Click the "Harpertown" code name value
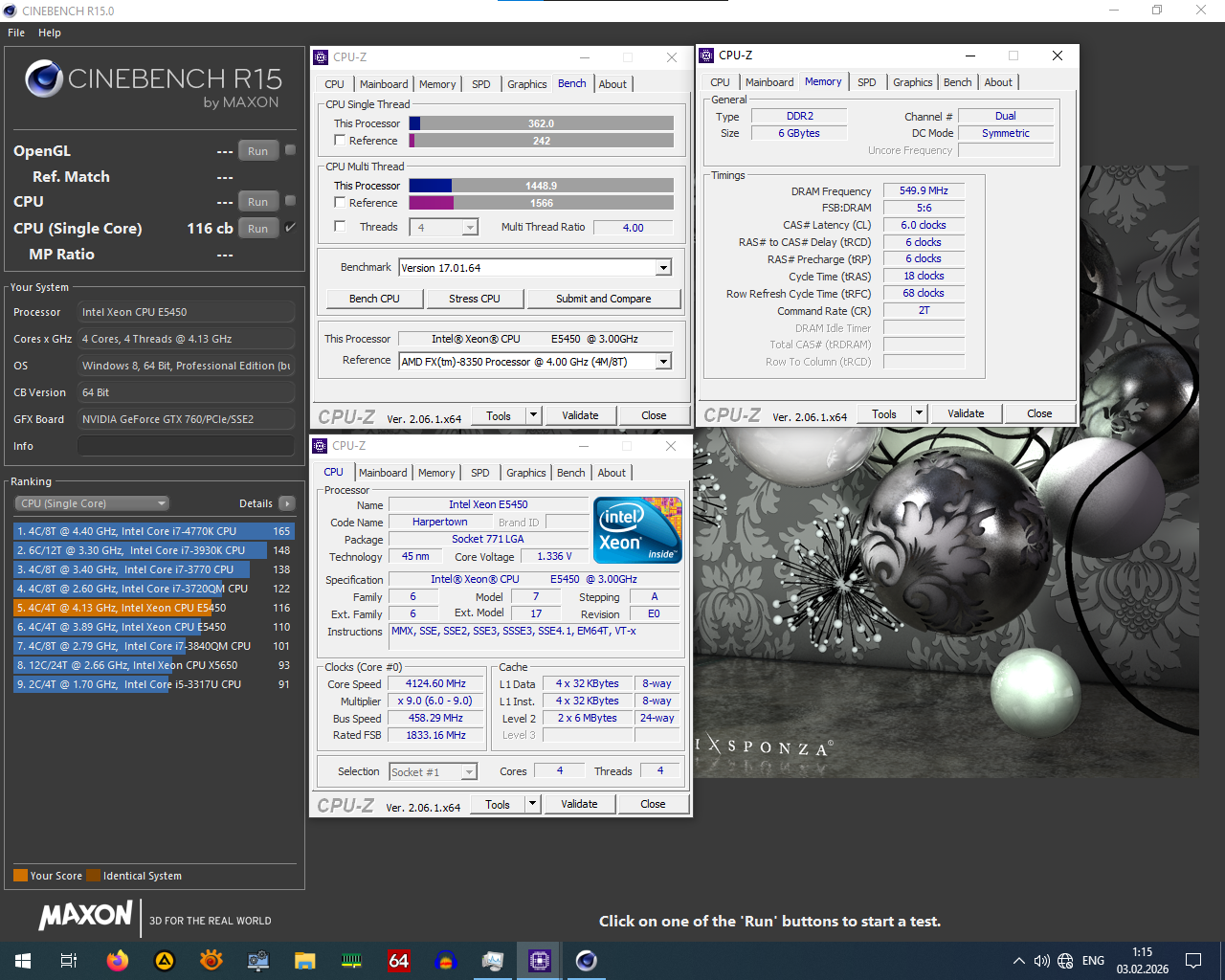Viewport: 1225px width, 980px height. pos(440,523)
